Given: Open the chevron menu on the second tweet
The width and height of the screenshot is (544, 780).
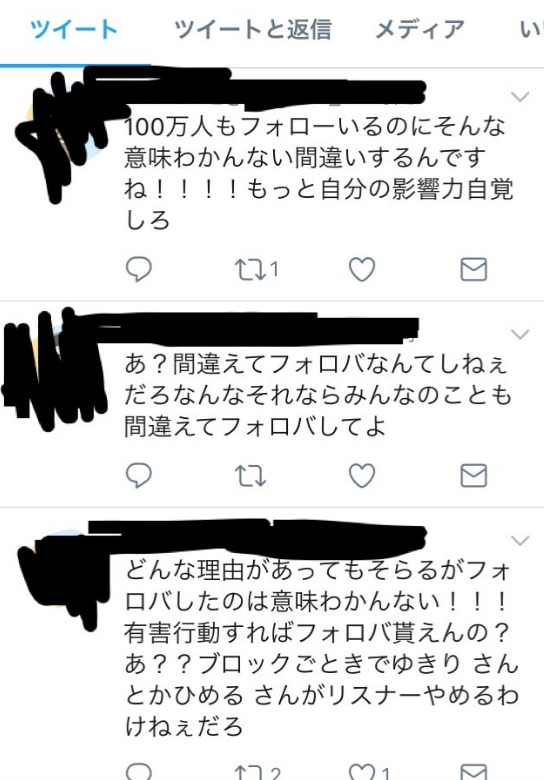Looking at the screenshot, I should point(520,334).
